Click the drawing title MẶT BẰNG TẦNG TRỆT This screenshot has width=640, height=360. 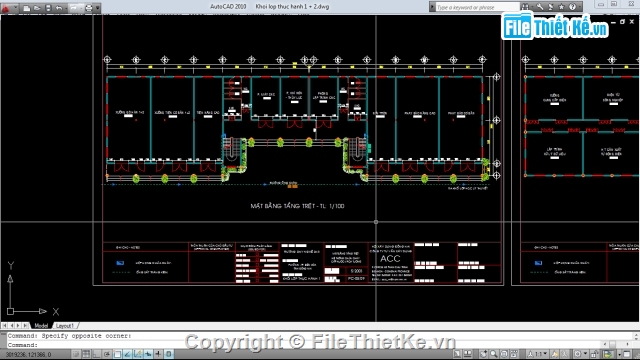[298, 206]
